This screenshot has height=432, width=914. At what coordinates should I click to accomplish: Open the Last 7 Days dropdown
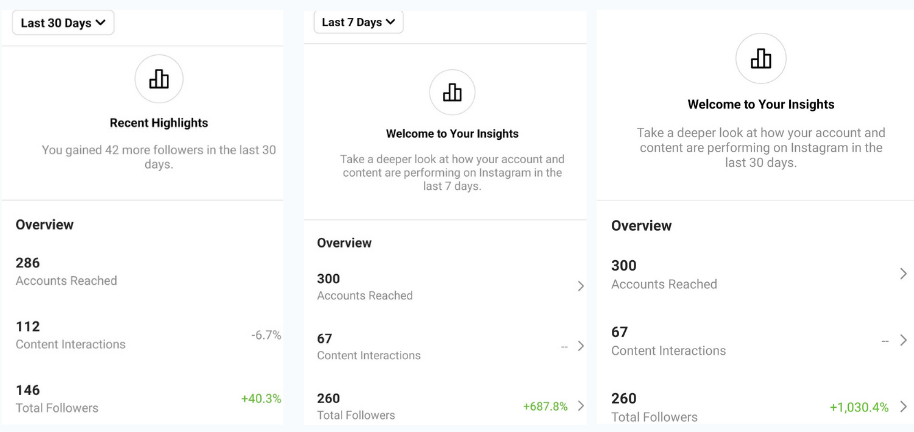[358, 22]
